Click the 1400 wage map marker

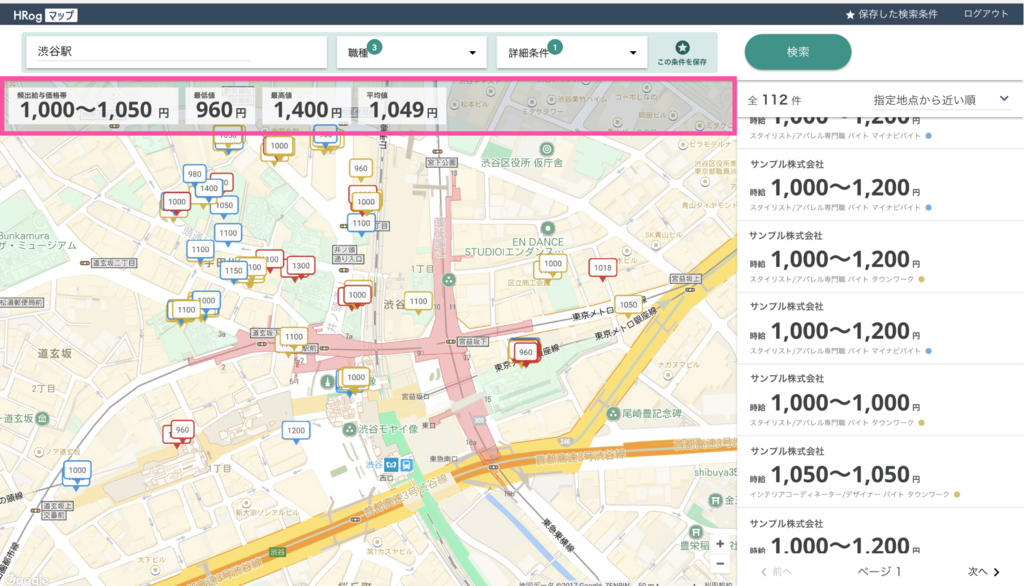click(209, 189)
